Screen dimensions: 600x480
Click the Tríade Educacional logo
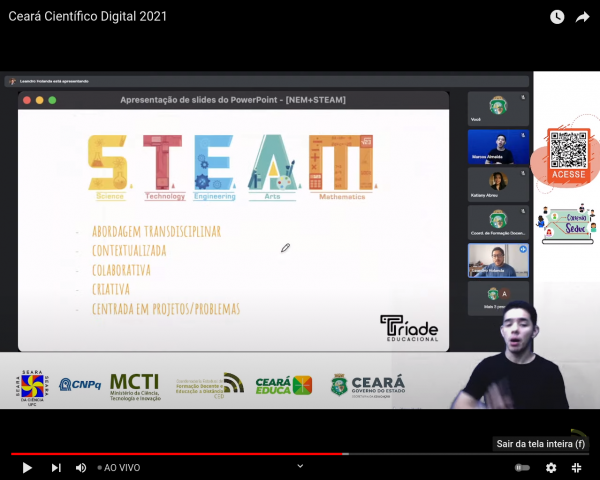click(409, 328)
